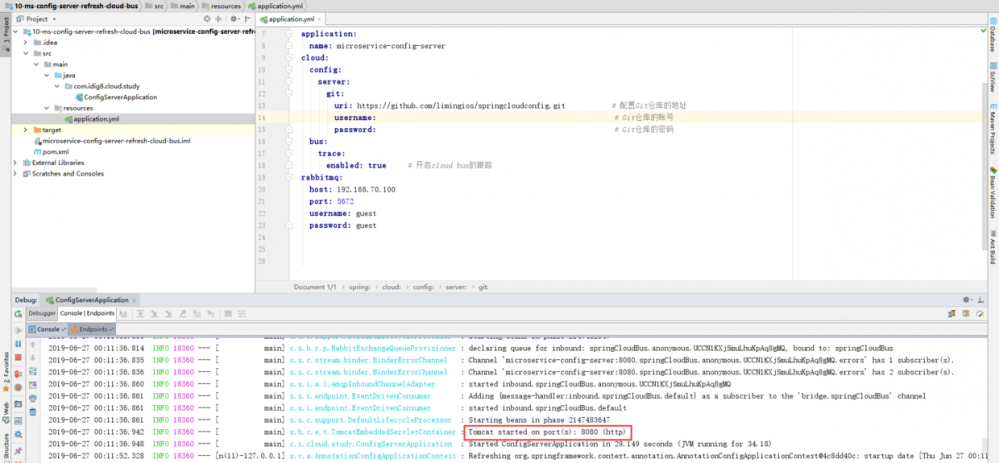
Task: Hide the Project panel with hide icon
Action: click(247, 19)
